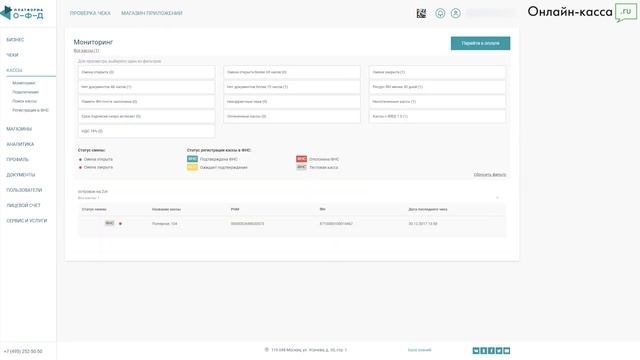Click Сбросить фильтр link

pyautogui.click(x=490, y=175)
